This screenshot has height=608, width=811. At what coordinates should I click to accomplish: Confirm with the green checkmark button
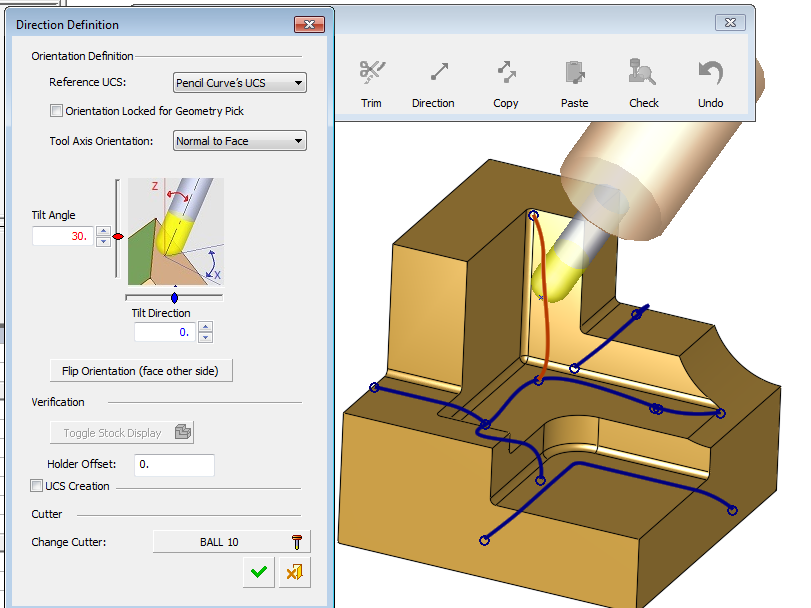259,572
